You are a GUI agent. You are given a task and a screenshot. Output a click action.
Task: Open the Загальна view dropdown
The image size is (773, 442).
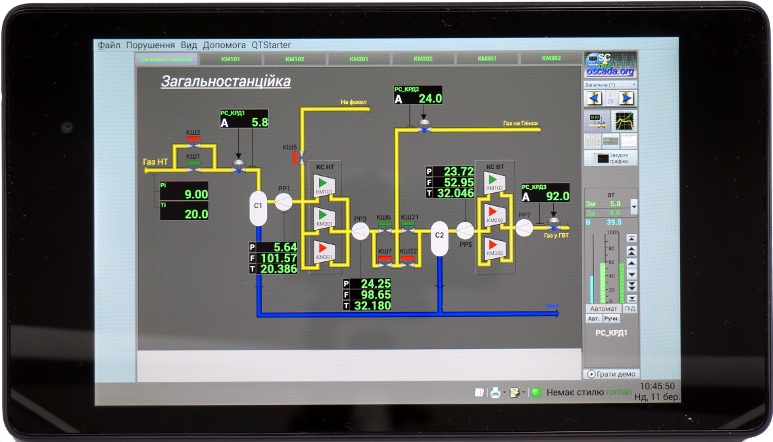click(x=611, y=85)
